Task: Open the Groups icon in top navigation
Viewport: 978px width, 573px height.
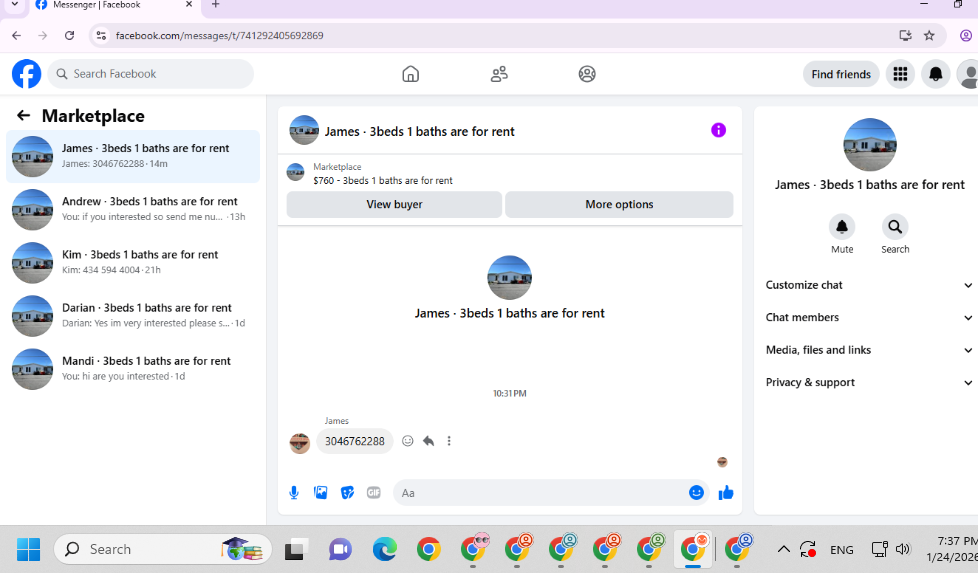Action: click(x=587, y=74)
